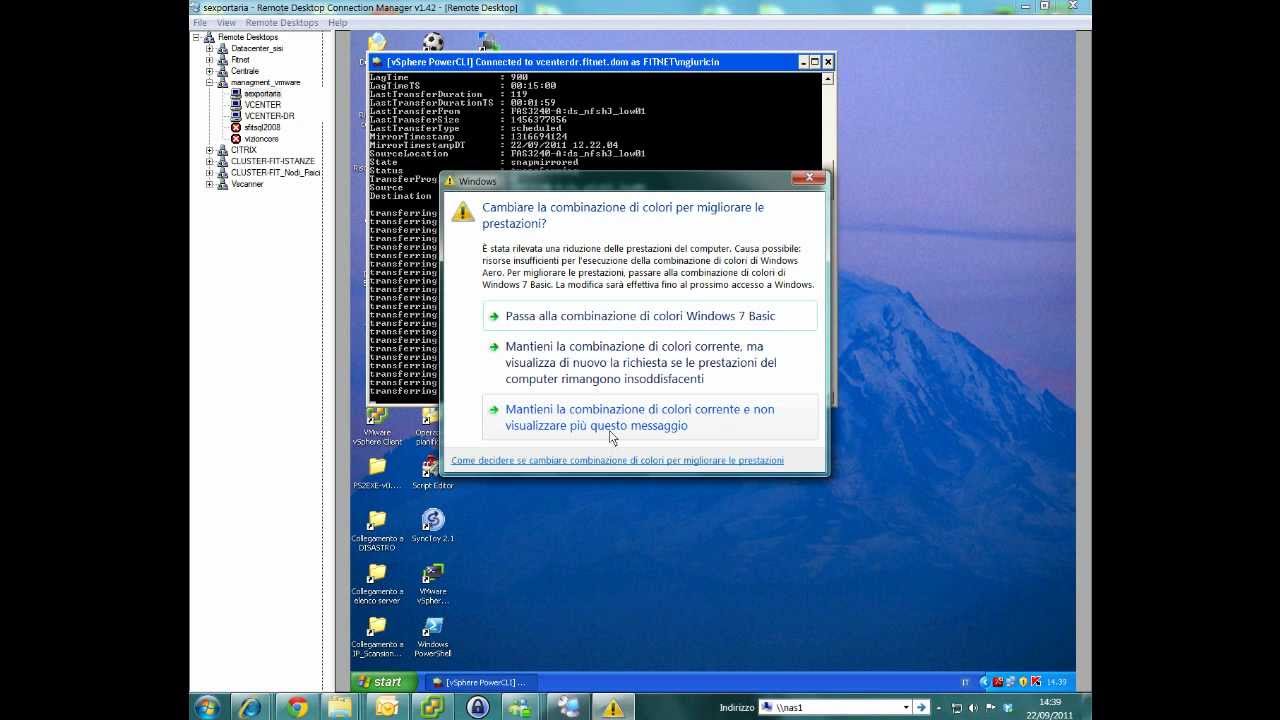Open the PS2EXE folder on the desktop
This screenshot has height=720, width=1280.
click(377, 474)
